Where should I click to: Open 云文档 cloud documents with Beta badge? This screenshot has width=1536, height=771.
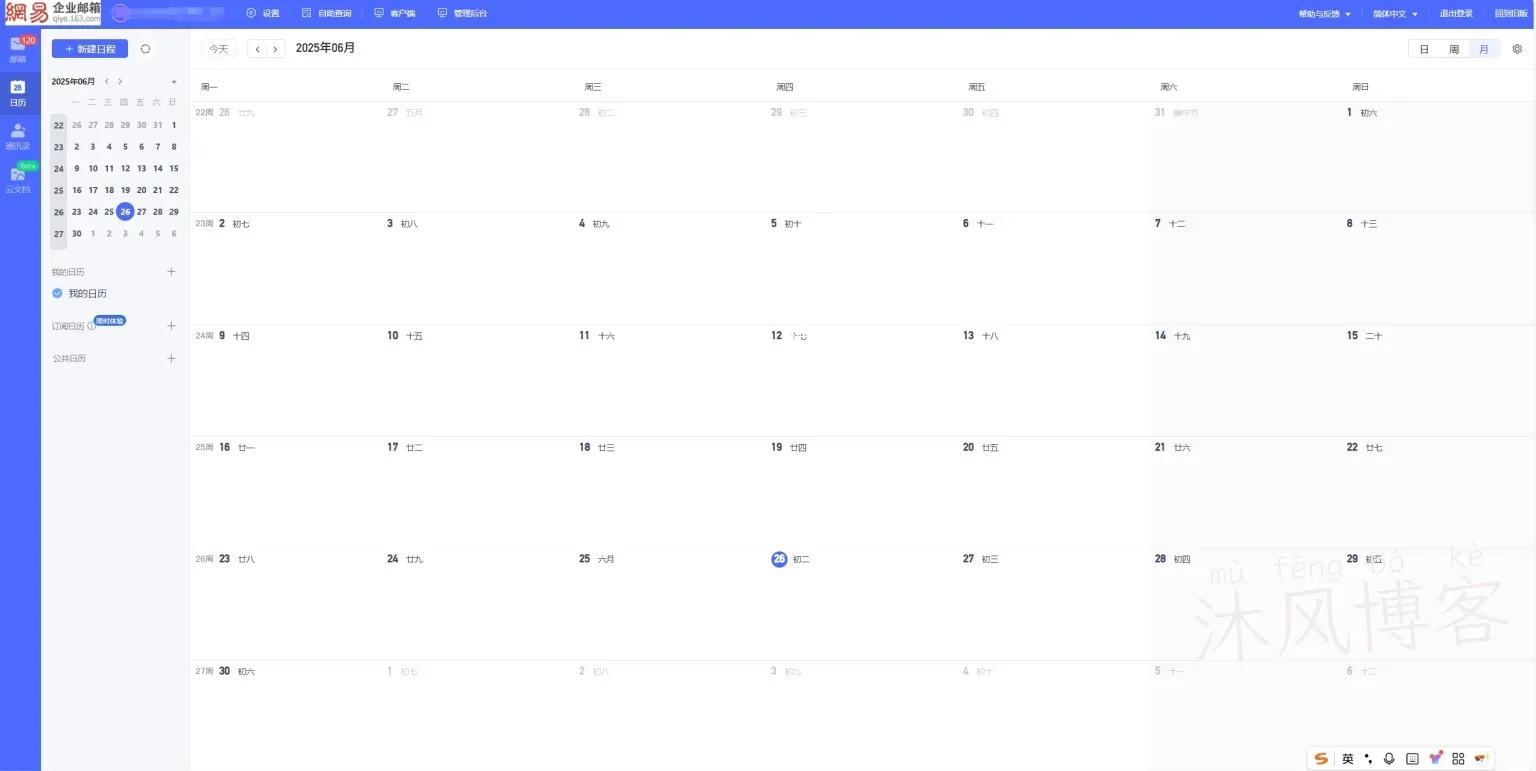click(x=18, y=178)
